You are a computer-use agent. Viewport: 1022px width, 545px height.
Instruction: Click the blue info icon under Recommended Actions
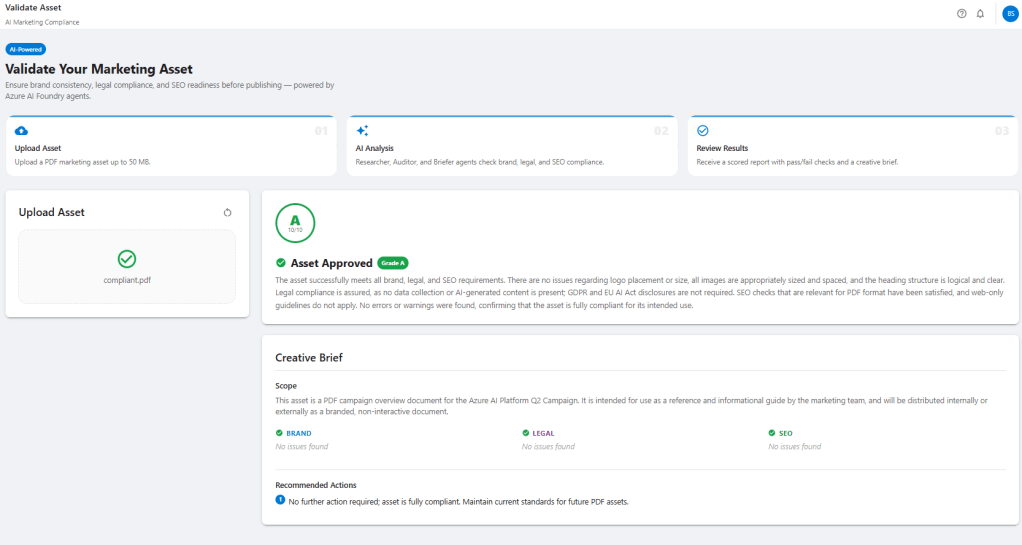[x=280, y=499]
